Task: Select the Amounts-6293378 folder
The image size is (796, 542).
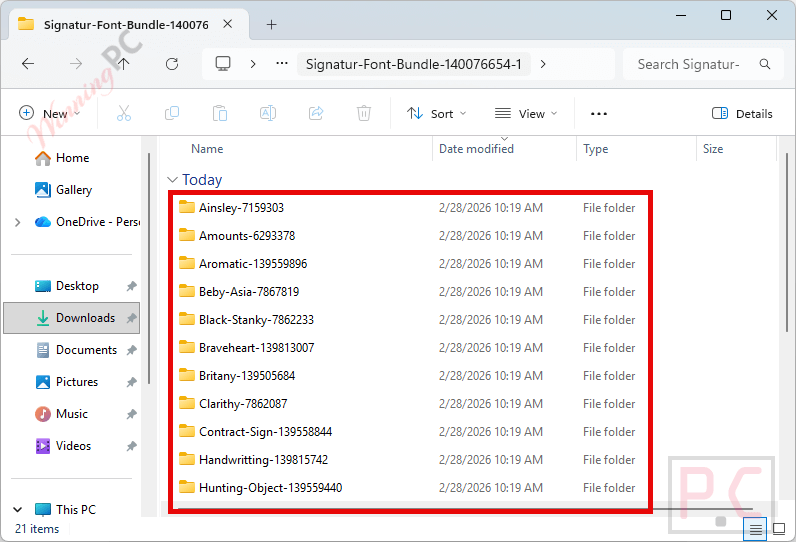Action: [x=247, y=235]
